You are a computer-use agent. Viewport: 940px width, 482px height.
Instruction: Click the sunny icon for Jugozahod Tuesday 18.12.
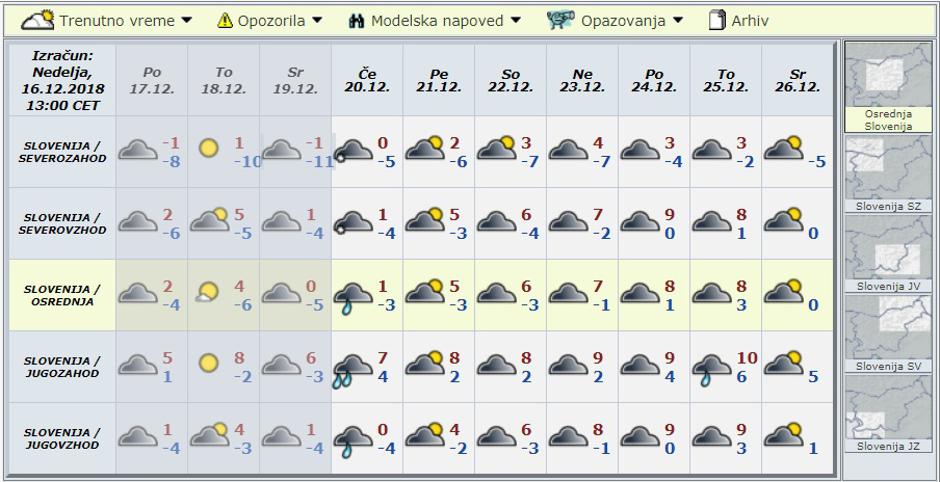pos(208,362)
